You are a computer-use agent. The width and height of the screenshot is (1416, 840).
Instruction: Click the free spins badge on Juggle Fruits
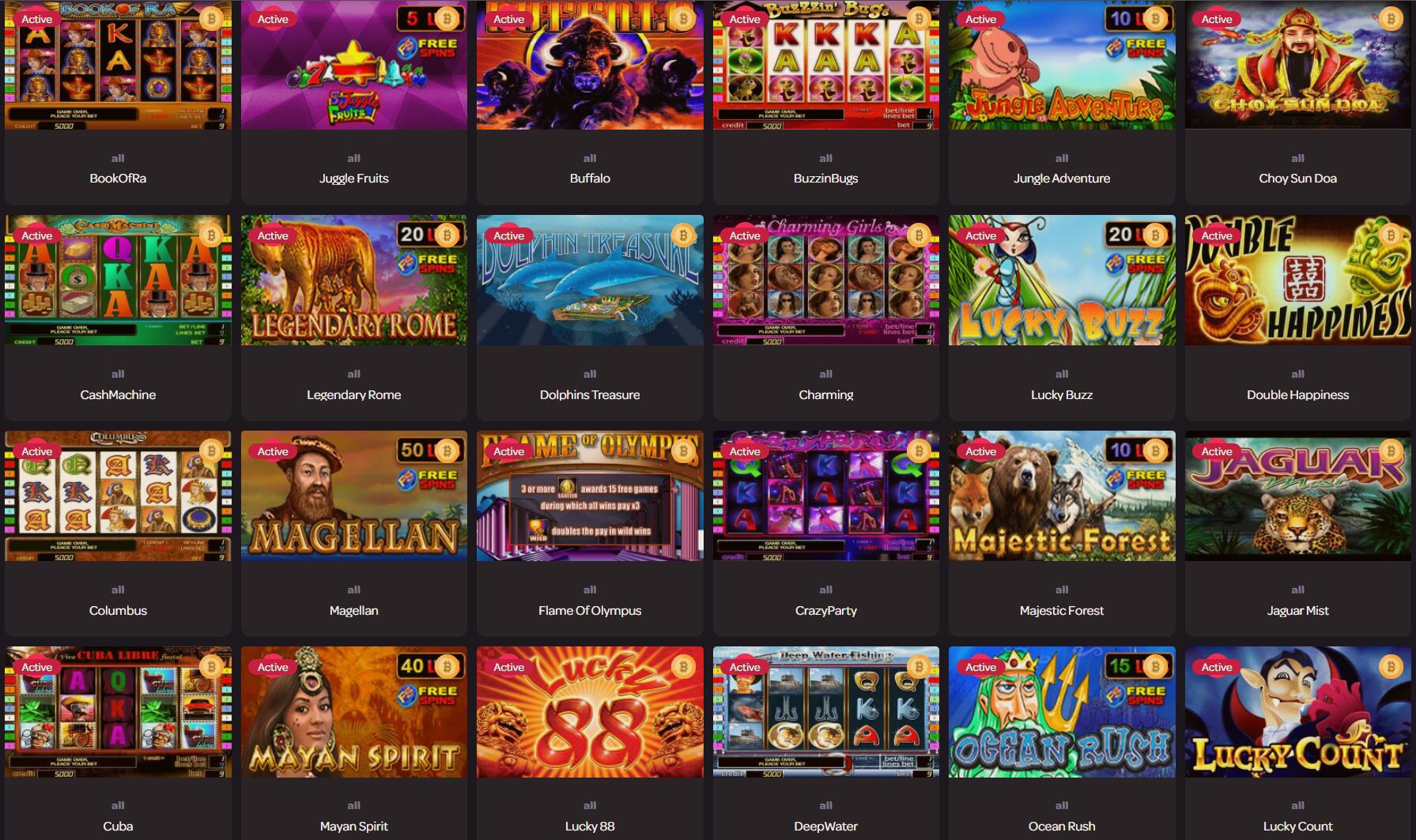click(428, 47)
